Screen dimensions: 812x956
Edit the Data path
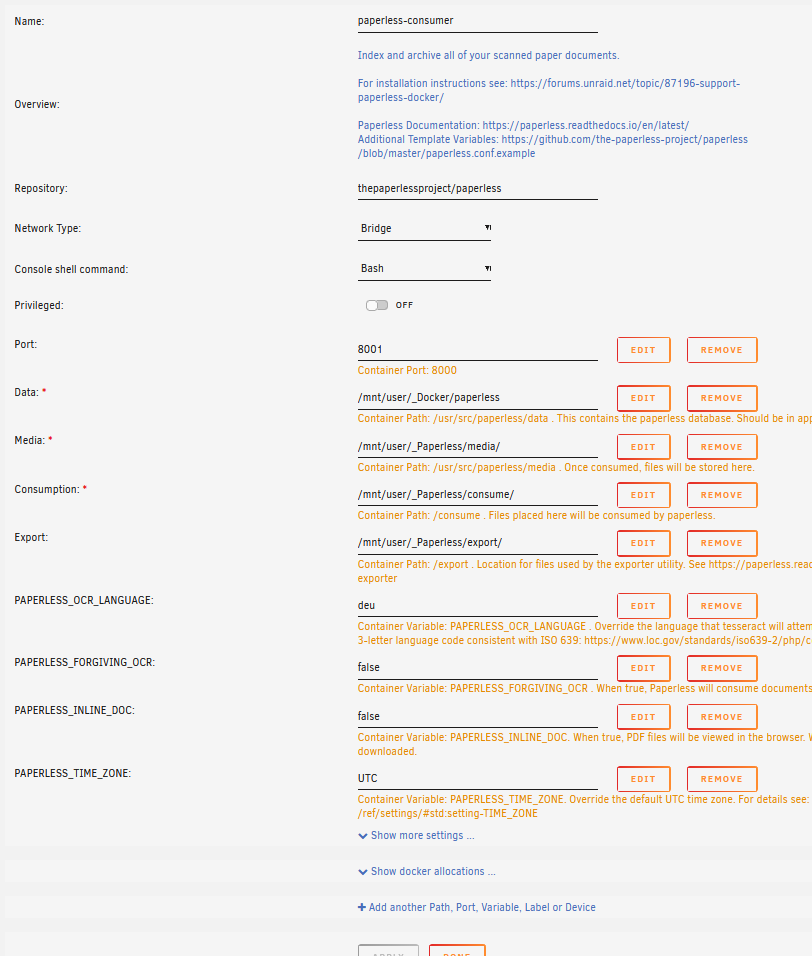click(x=643, y=398)
